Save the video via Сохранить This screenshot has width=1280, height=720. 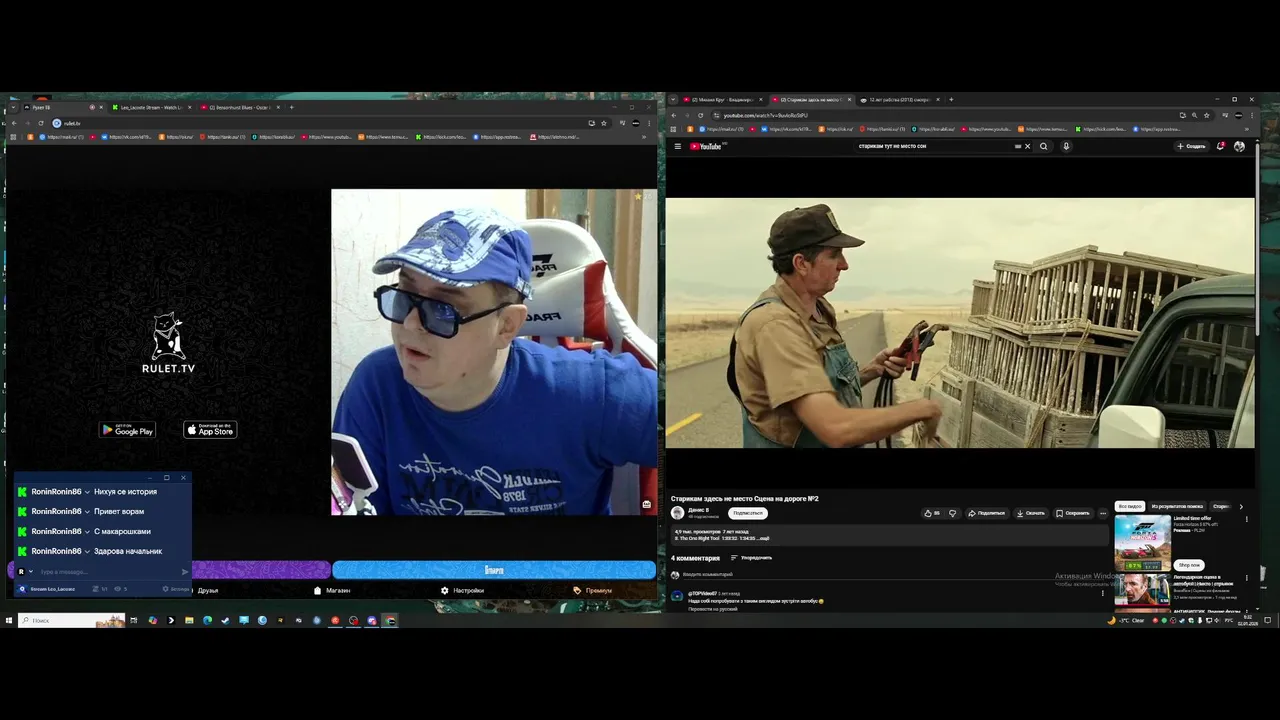(1073, 513)
